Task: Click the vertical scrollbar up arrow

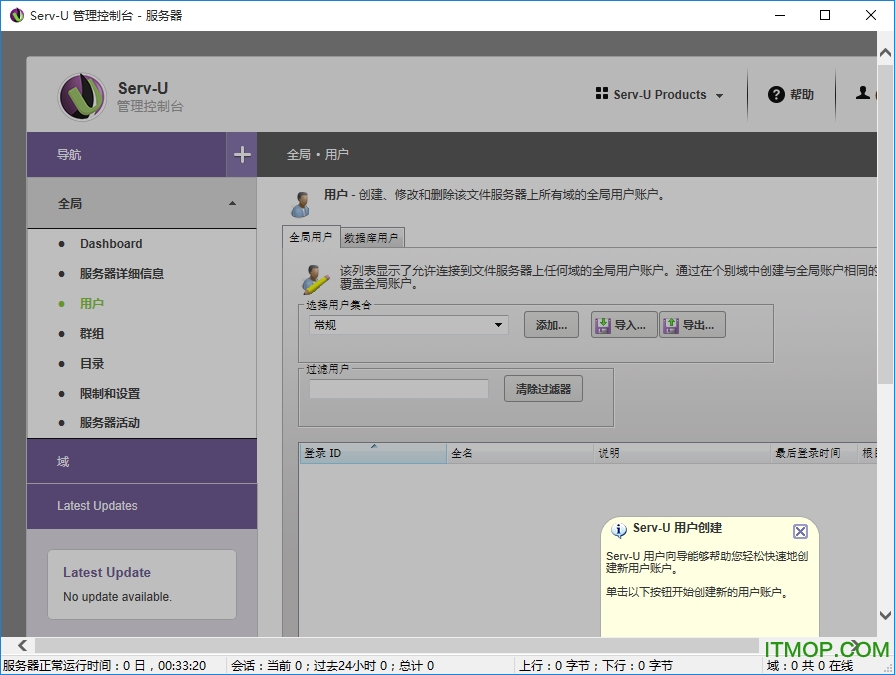Action: coord(885,52)
